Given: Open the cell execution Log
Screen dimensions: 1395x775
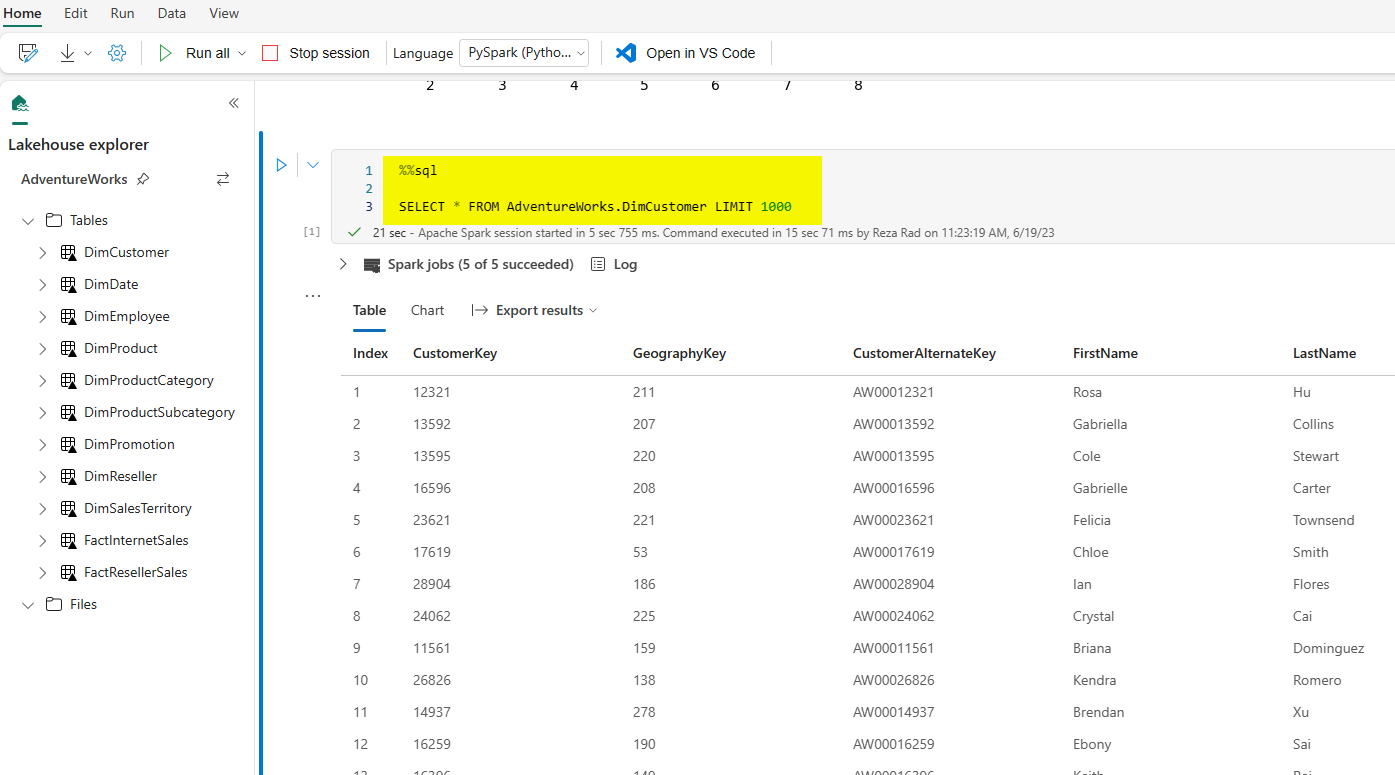Looking at the screenshot, I should (x=614, y=264).
